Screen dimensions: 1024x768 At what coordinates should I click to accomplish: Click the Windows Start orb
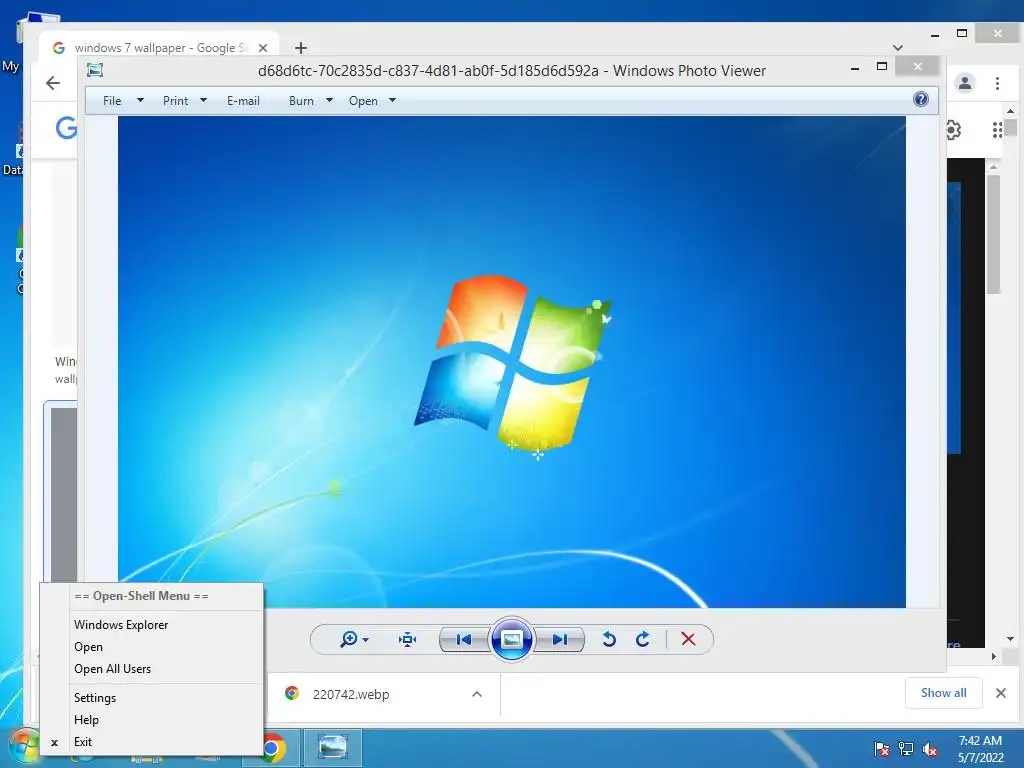coord(24,748)
